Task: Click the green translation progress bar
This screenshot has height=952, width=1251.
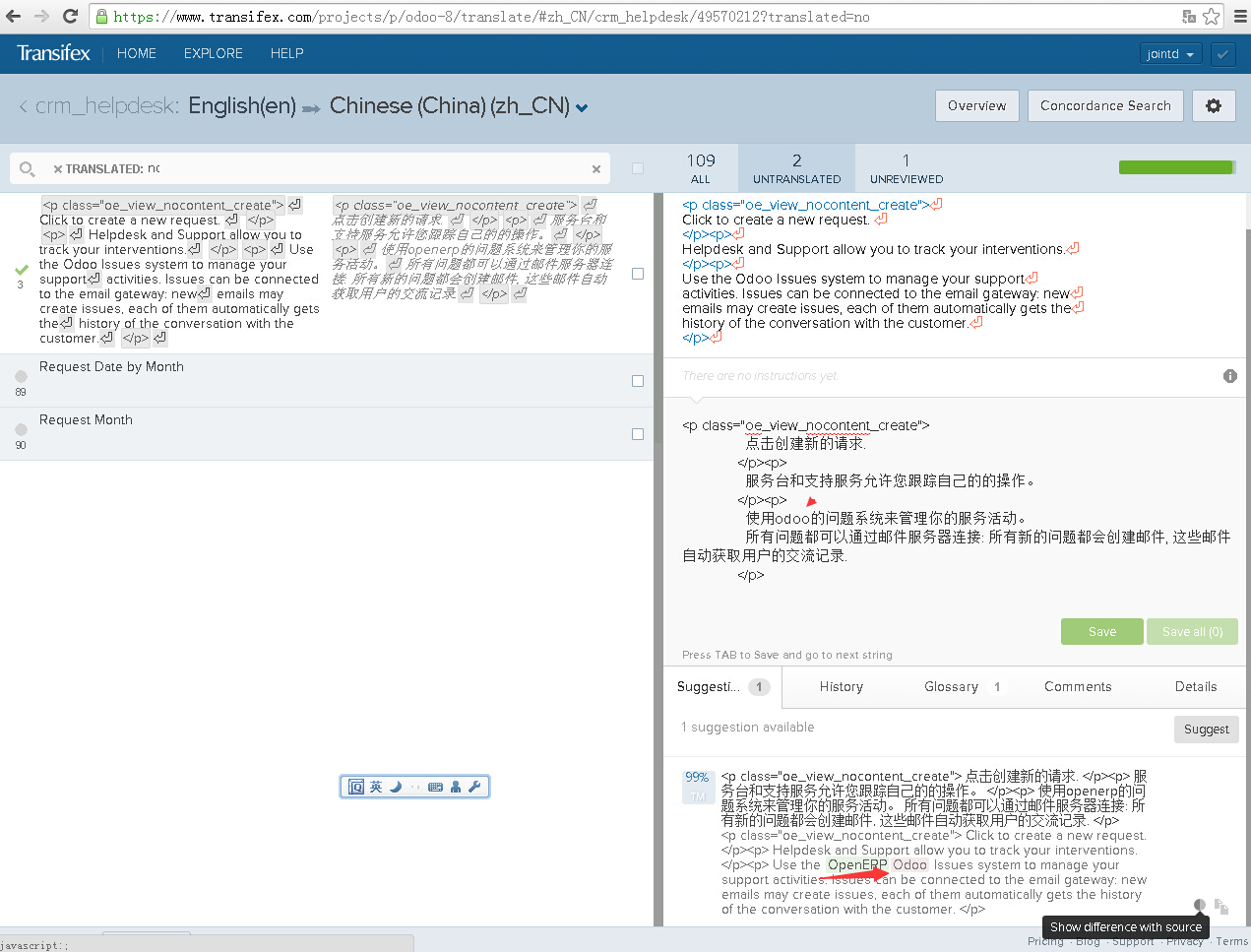Action: [x=1175, y=168]
